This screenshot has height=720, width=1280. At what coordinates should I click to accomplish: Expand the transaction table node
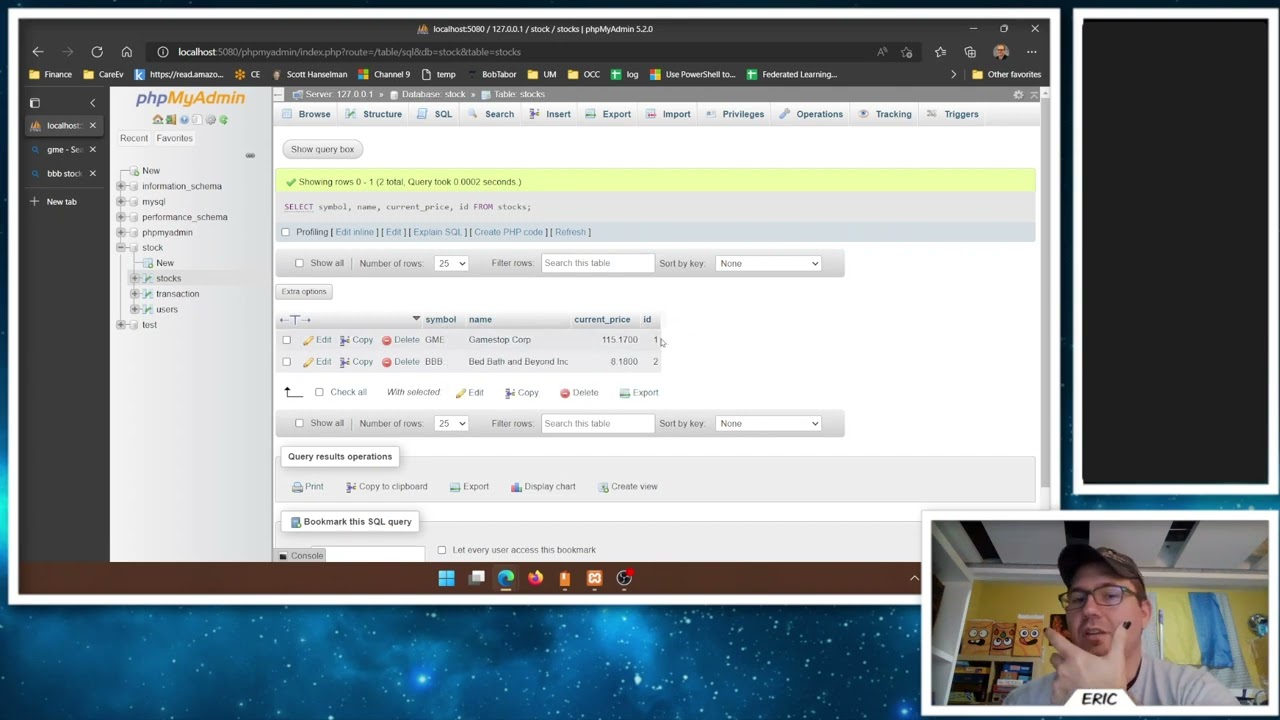pos(134,294)
